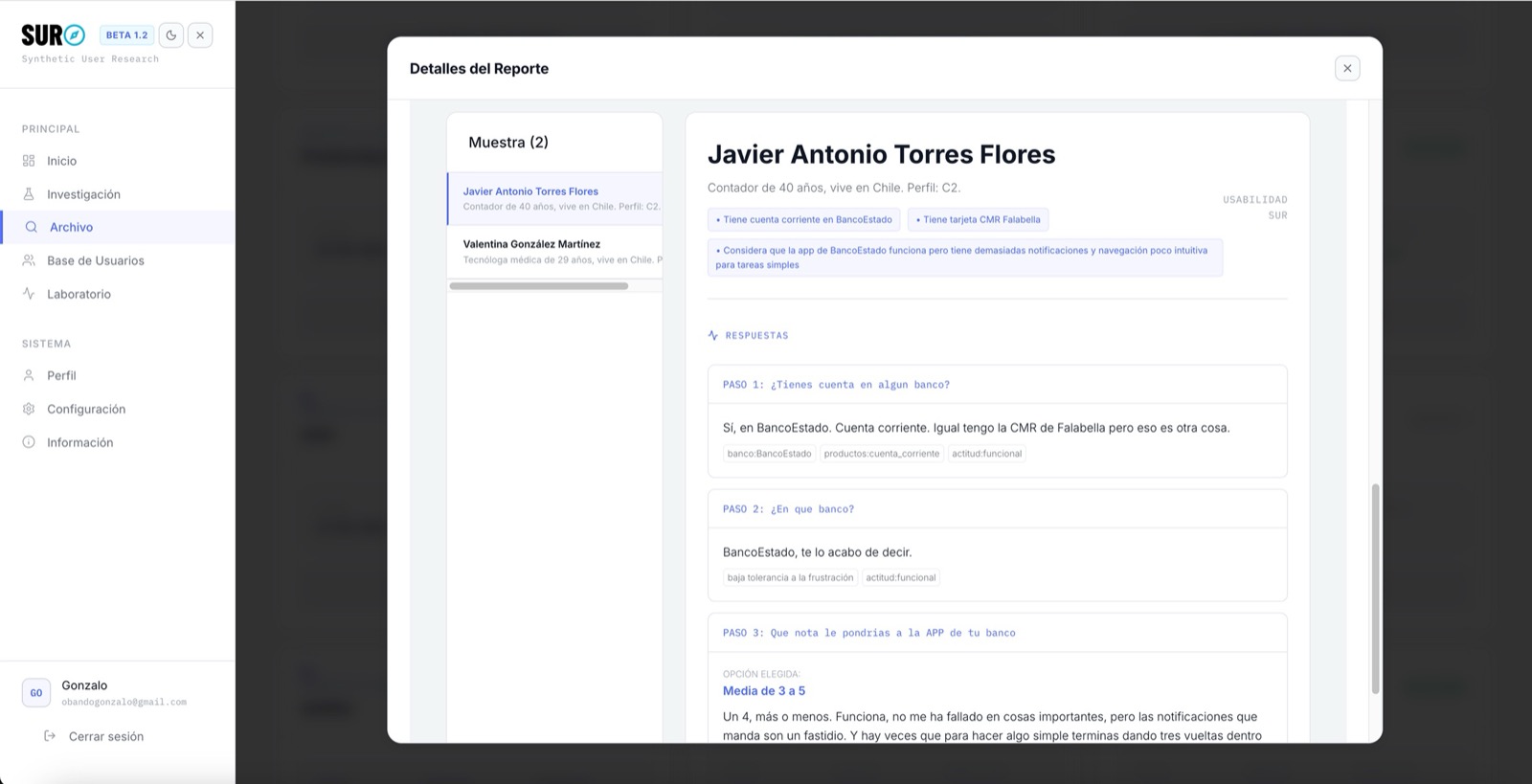Select Valentina González Martínez in Muestra list
This screenshot has width=1532, height=784.
tap(554, 252)
